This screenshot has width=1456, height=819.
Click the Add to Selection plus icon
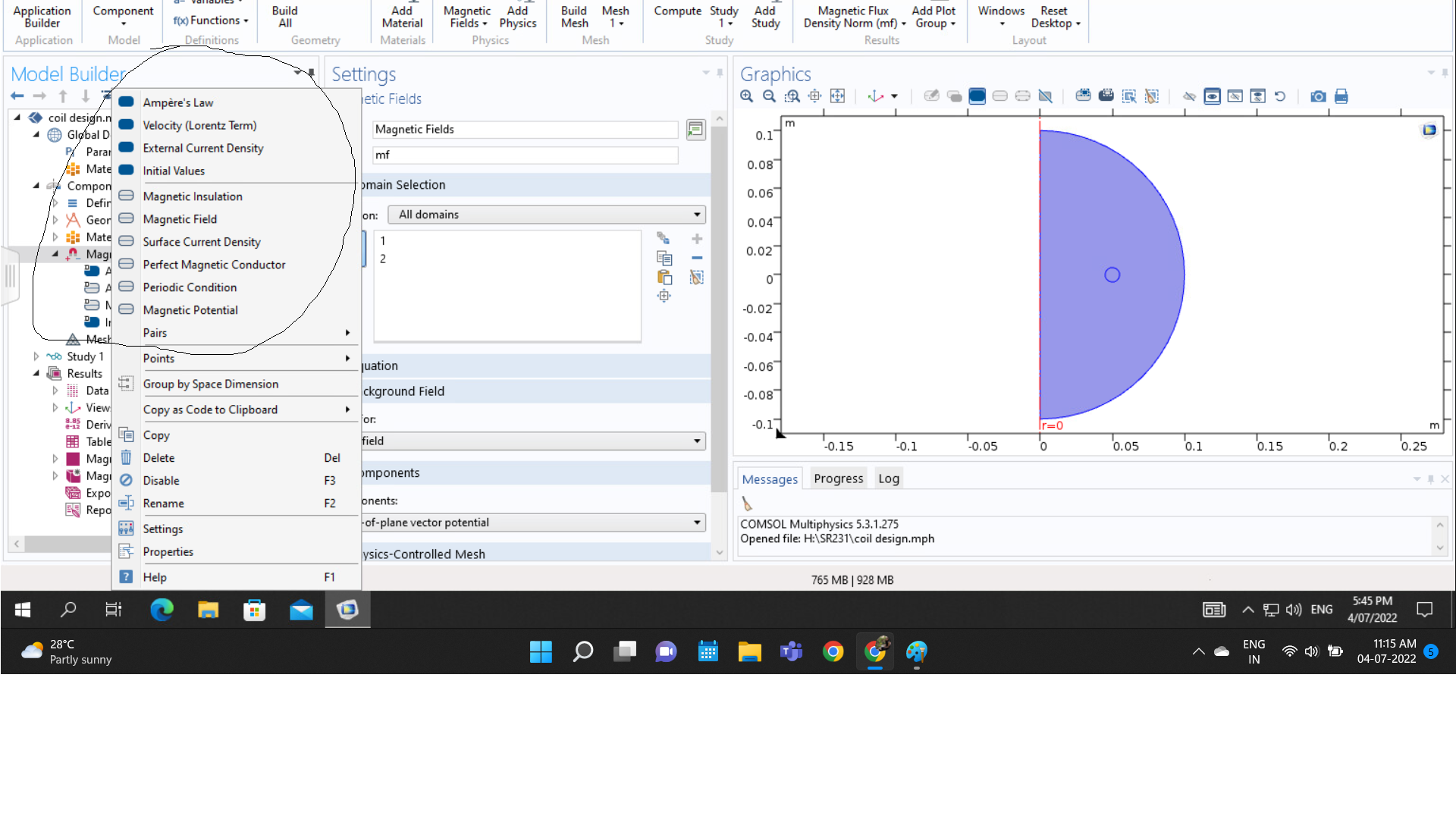click(697, 239)
